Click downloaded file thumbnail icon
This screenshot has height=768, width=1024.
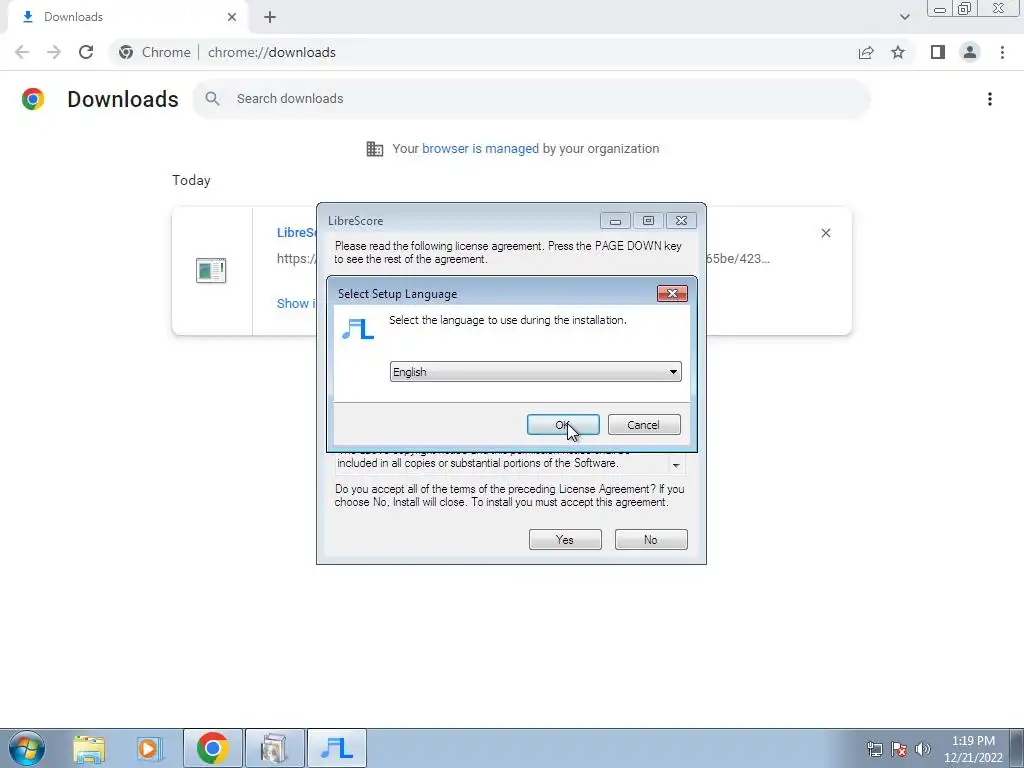211,270
